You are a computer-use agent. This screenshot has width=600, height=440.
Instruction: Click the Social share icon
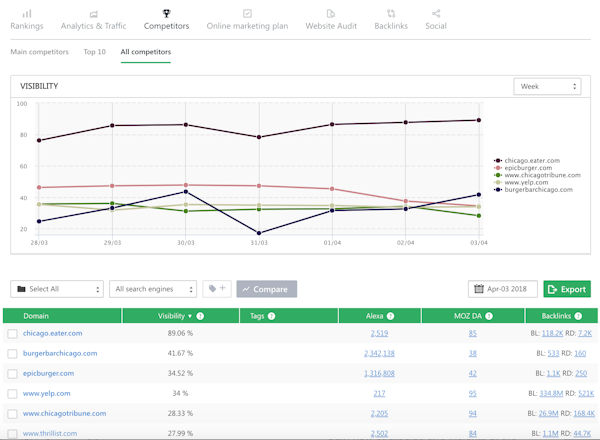435,13
